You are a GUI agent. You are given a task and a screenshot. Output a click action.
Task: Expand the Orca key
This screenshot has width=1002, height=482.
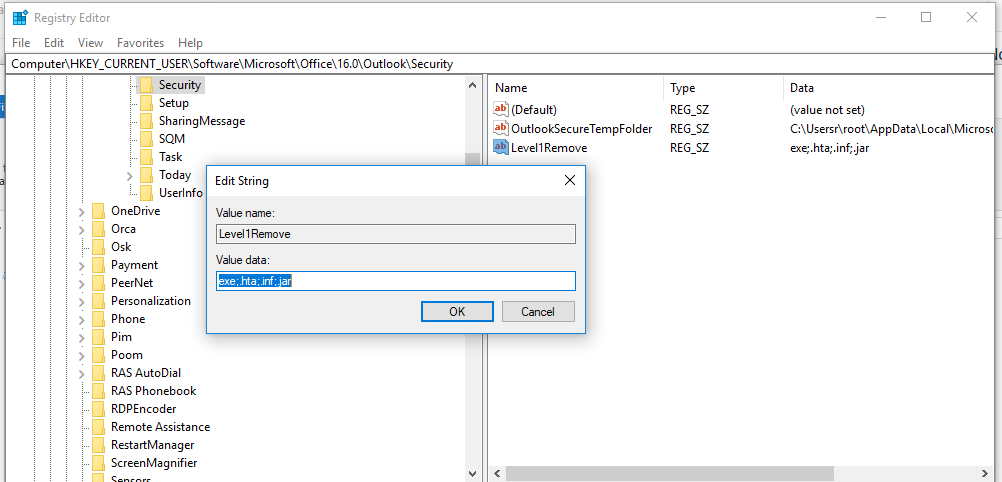(x=81, y=229)
